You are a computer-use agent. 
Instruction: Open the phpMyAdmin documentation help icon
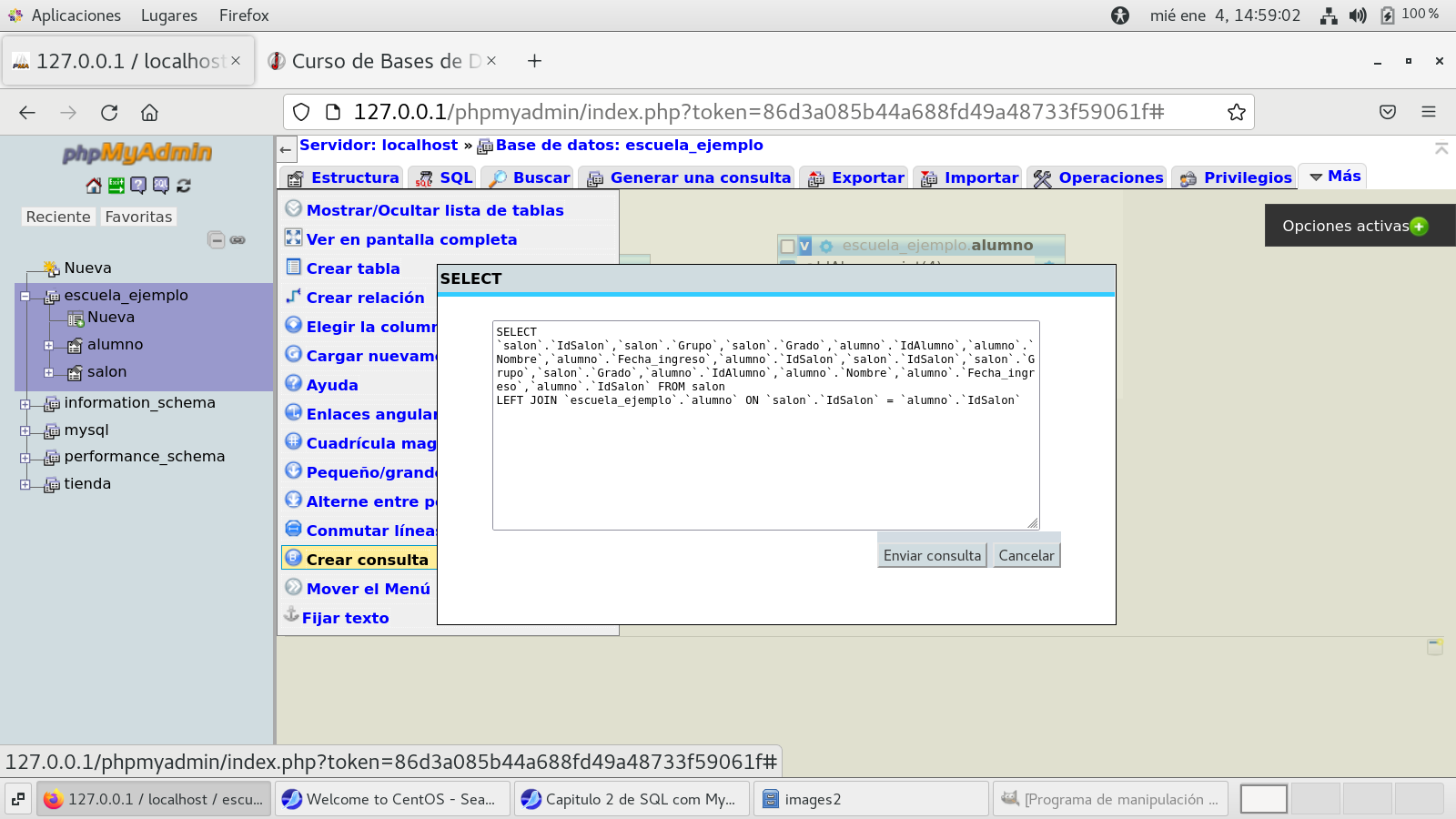138,186
